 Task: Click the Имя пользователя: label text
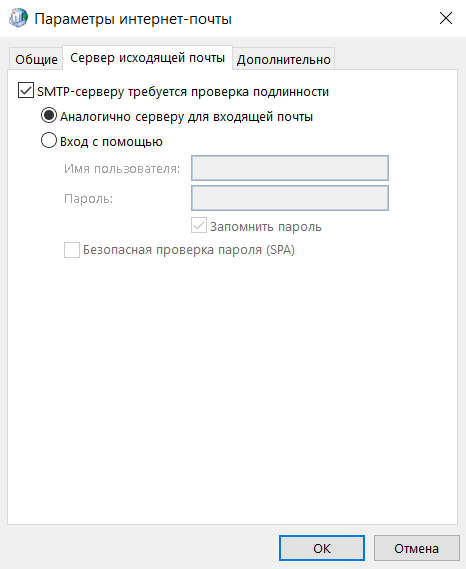tap(122, 168)
